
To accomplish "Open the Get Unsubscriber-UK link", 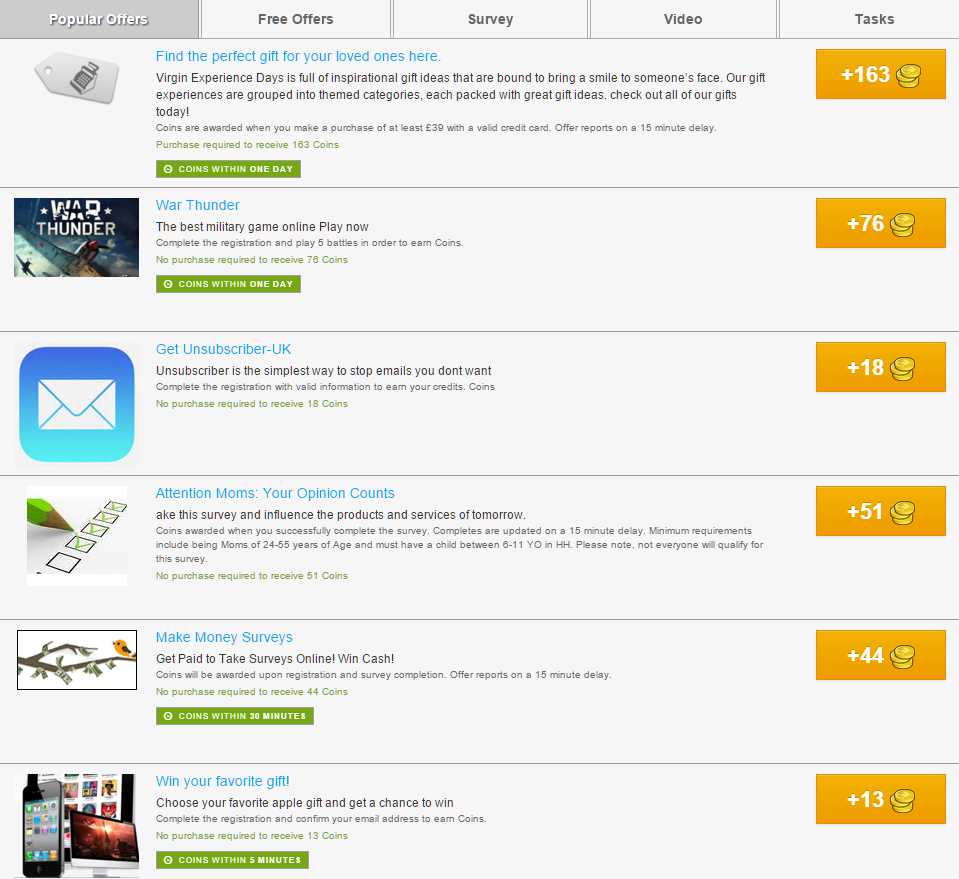I will (x=223, y=349).
